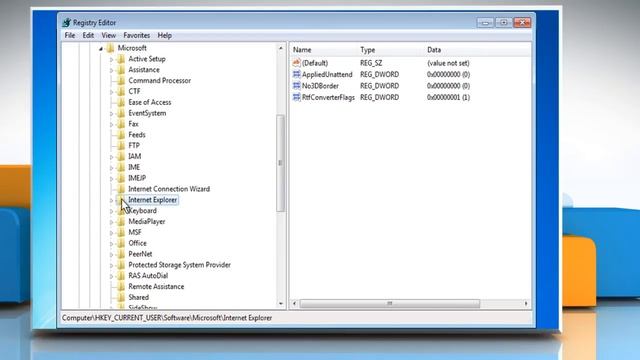Screen dimensions: 640x360
Task: Click the (Default) string value icon
Action: [x=297, y=63]
